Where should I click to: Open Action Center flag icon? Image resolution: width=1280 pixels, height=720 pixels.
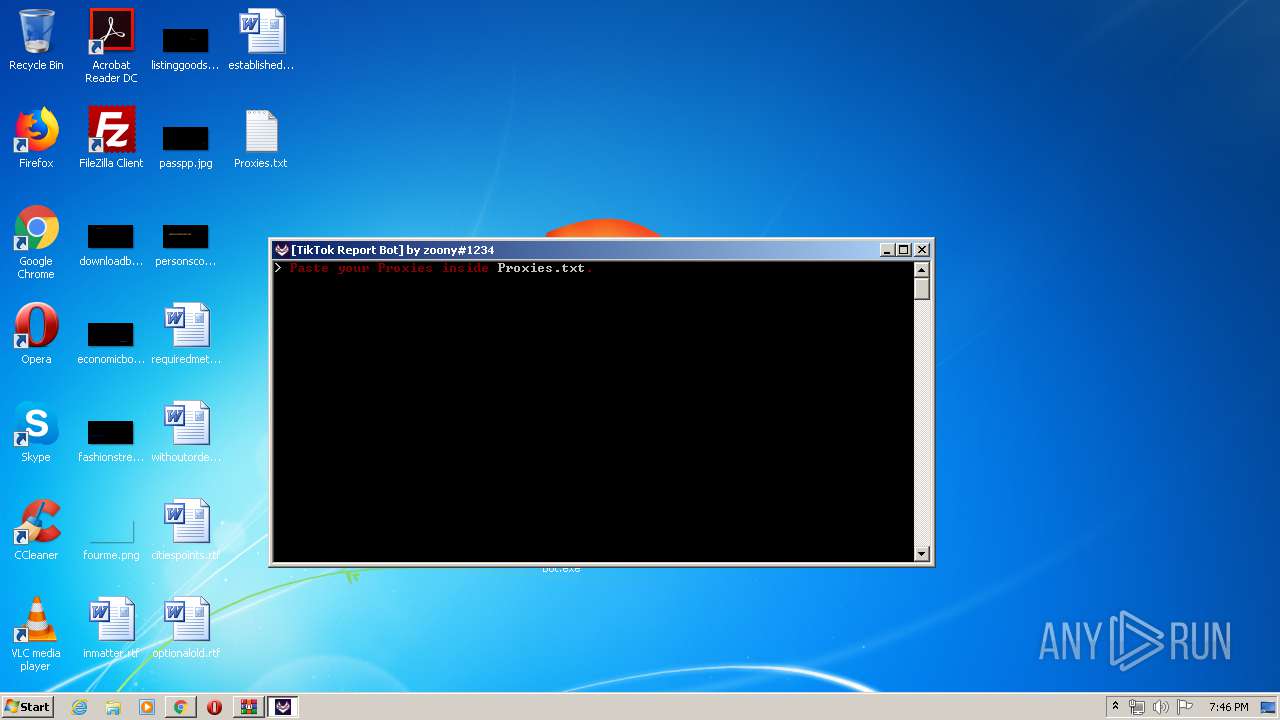pyautogui.click(x=1185, y=707)
